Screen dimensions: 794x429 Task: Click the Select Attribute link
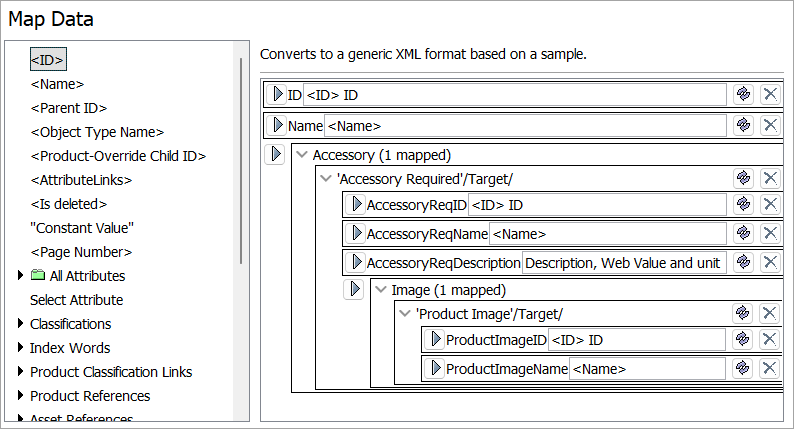click(76, 300)
